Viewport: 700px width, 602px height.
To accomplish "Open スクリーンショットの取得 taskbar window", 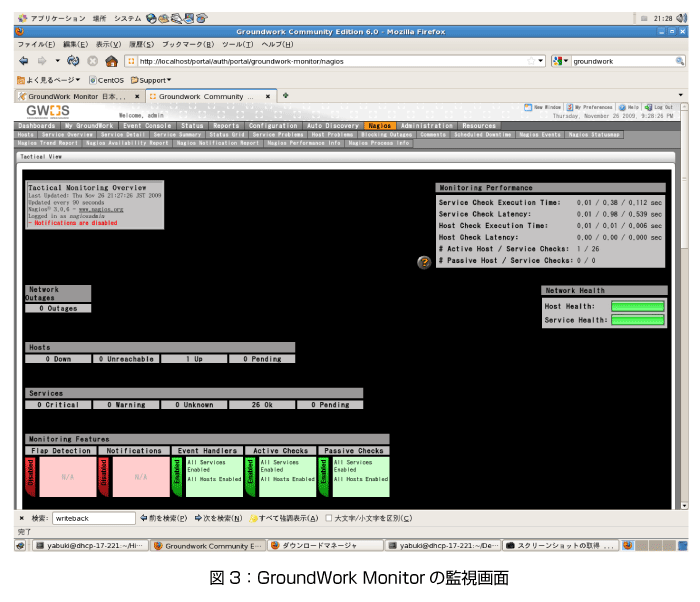I will tap(561, 545).
